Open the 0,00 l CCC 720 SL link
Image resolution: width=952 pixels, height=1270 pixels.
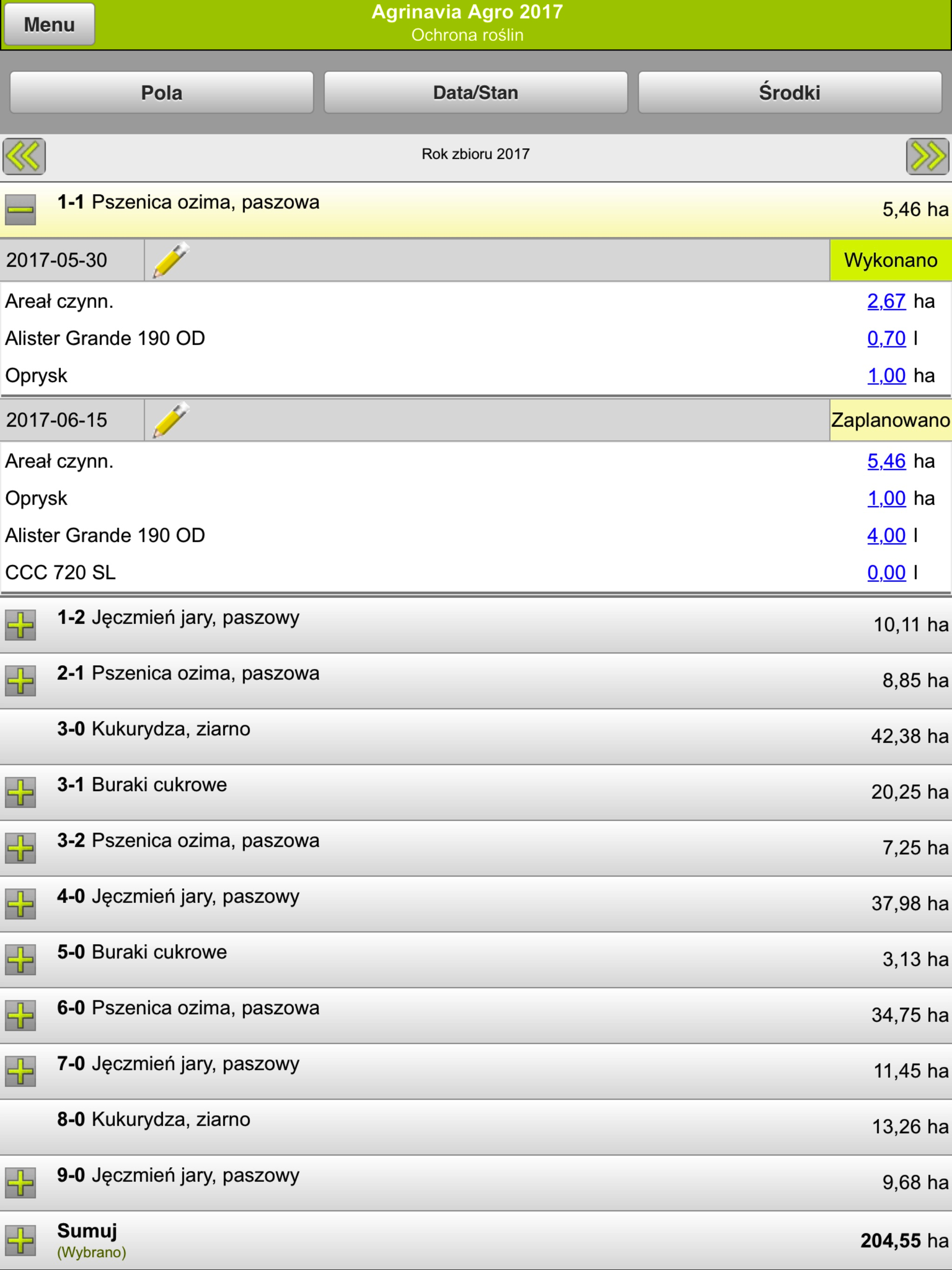click(886, 572)
